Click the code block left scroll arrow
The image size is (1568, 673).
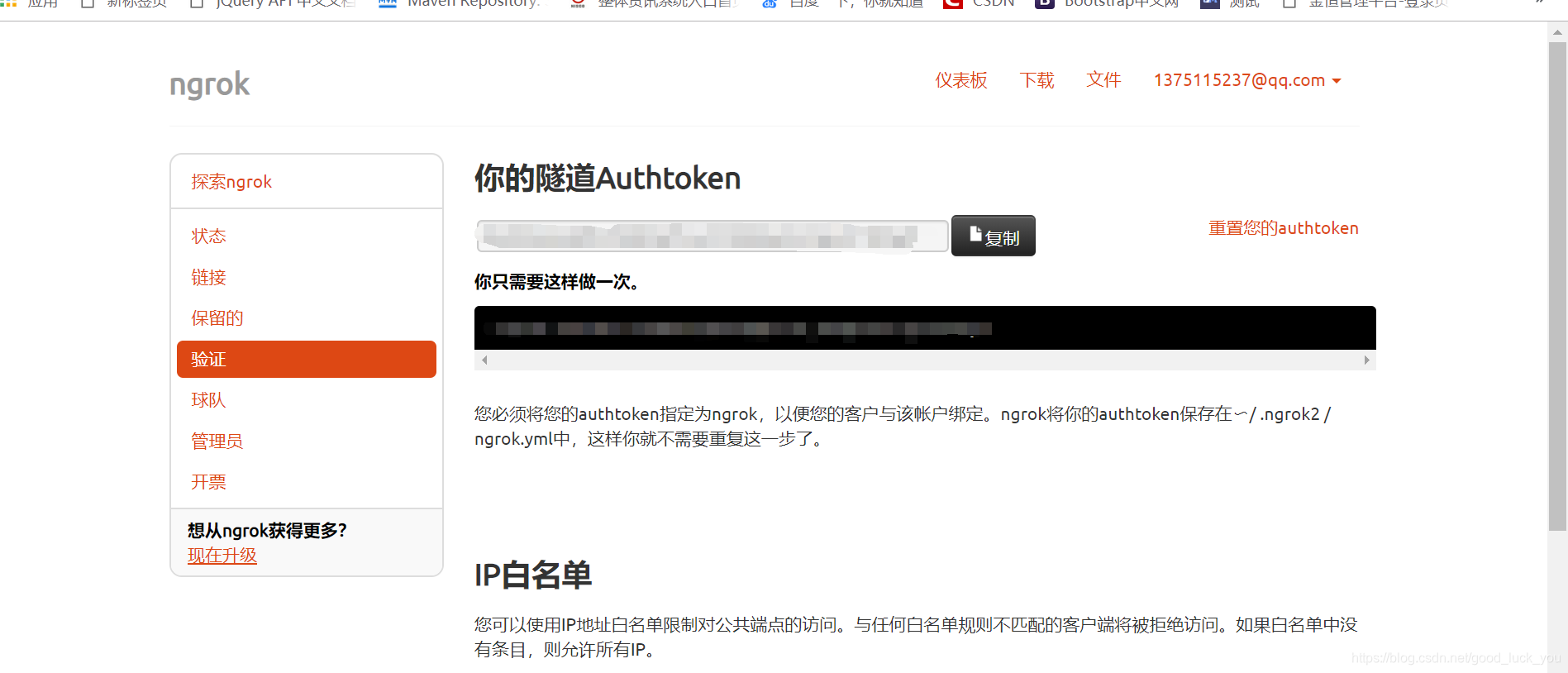[x=484, y=360]
